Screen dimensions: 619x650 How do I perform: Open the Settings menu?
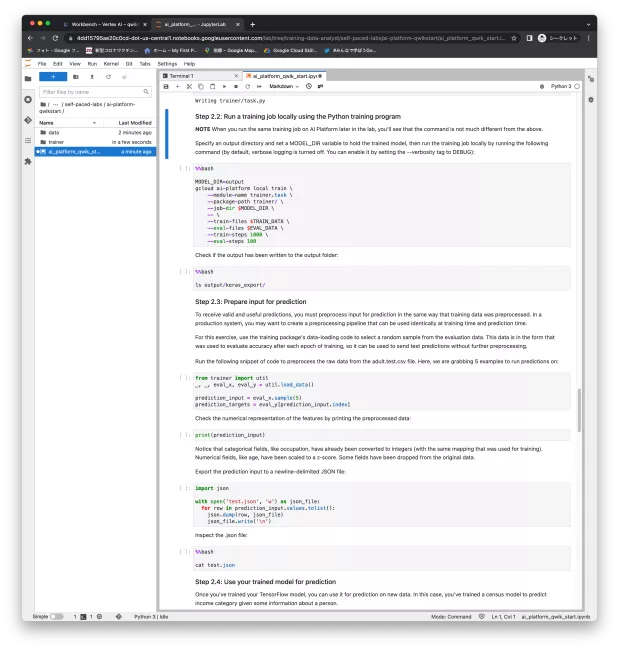(x=167, y=63)
